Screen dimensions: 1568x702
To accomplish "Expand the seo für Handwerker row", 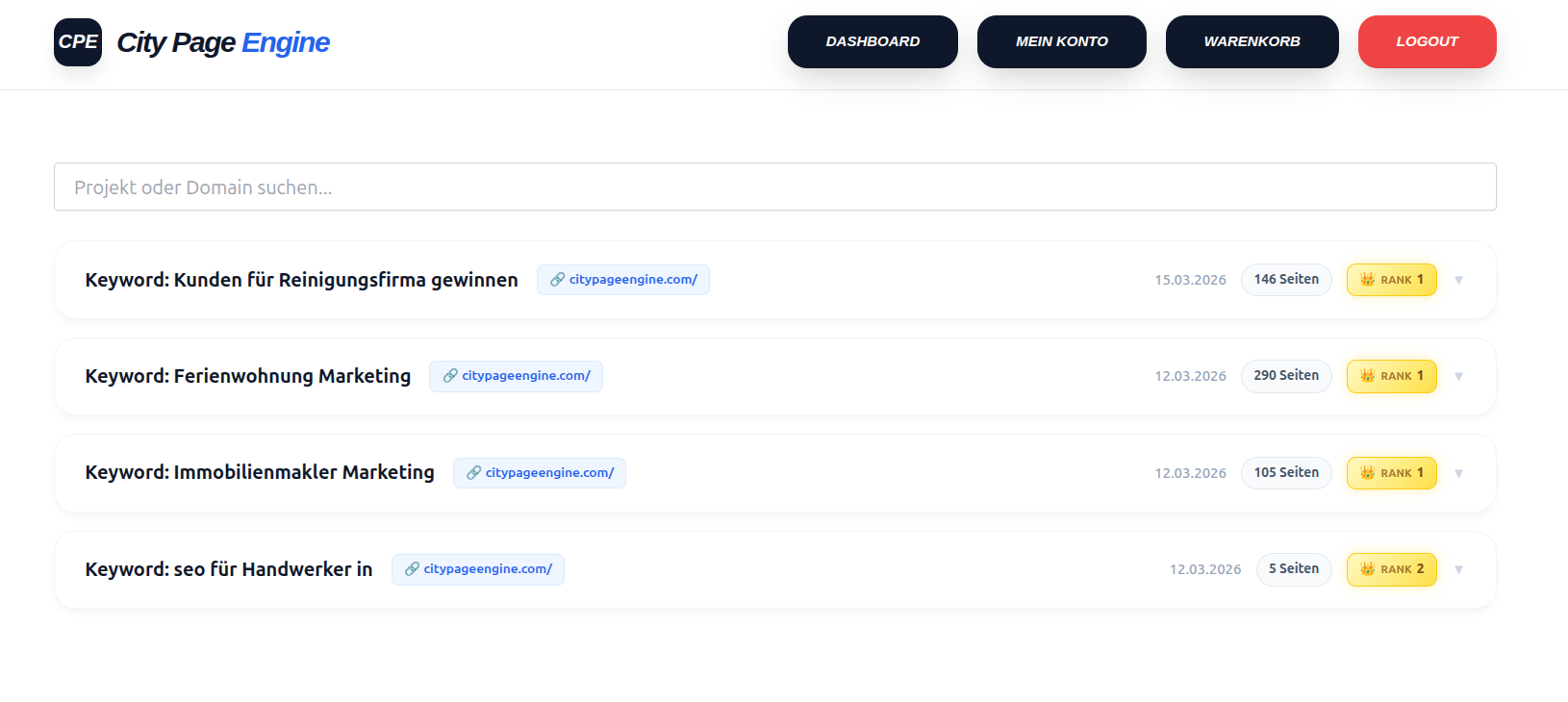I will (1458, 570).
